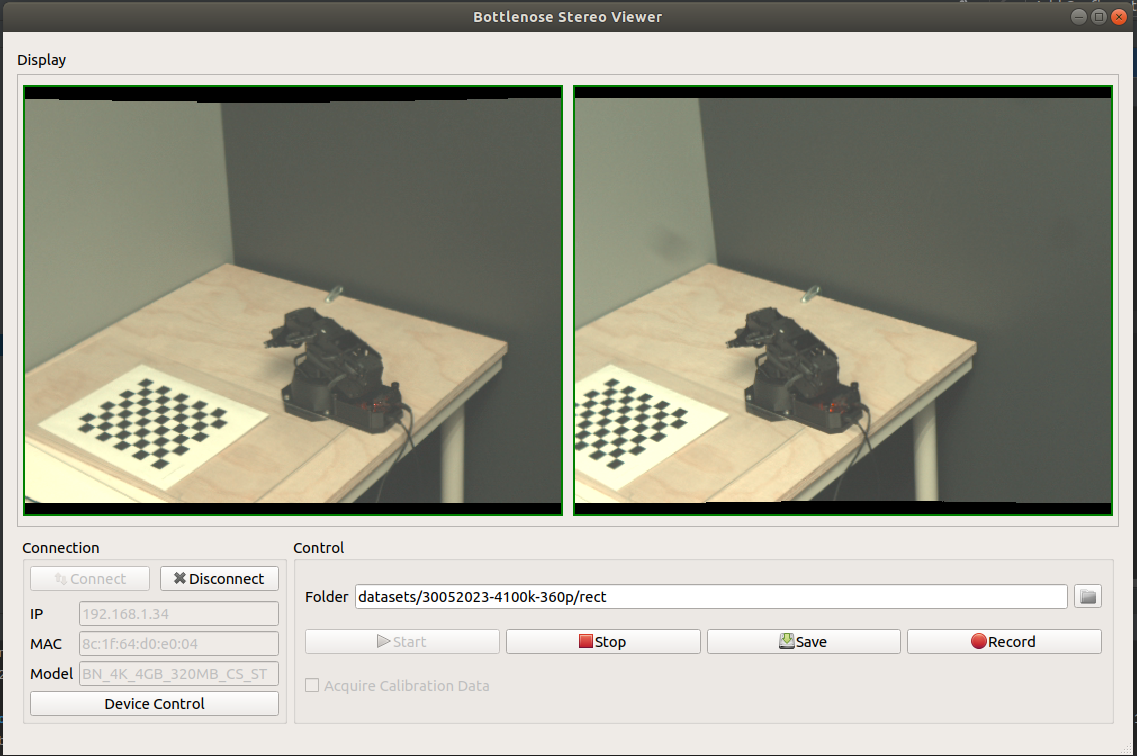Select the MAC address field
1137x756 pixels.
point(178,644)
